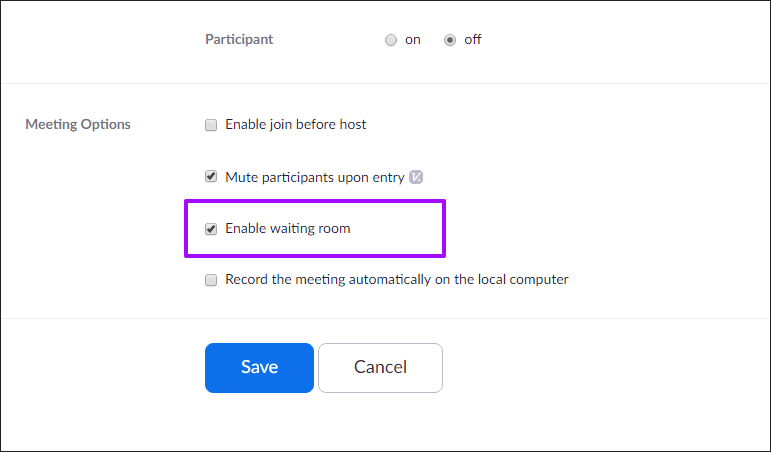Click the 'Meeting Options' section heading
This screenshot has height=452, width=771.
[78, 125]
